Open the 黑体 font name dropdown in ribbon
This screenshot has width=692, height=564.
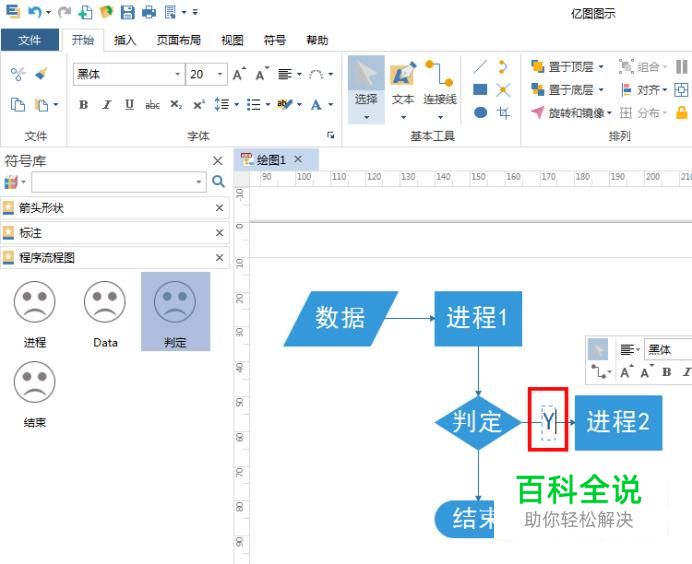[x=177, y=74]
